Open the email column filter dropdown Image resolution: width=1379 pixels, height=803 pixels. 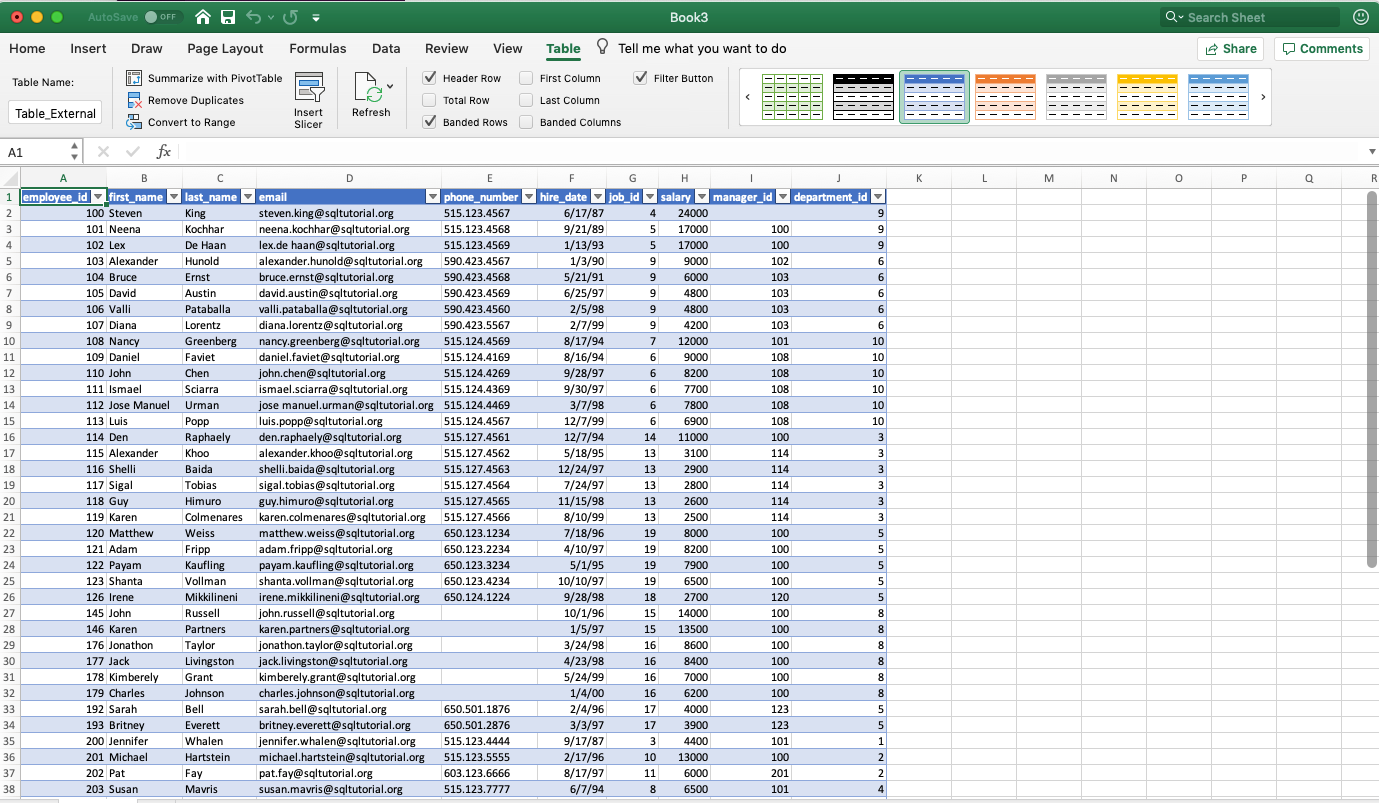433,197
